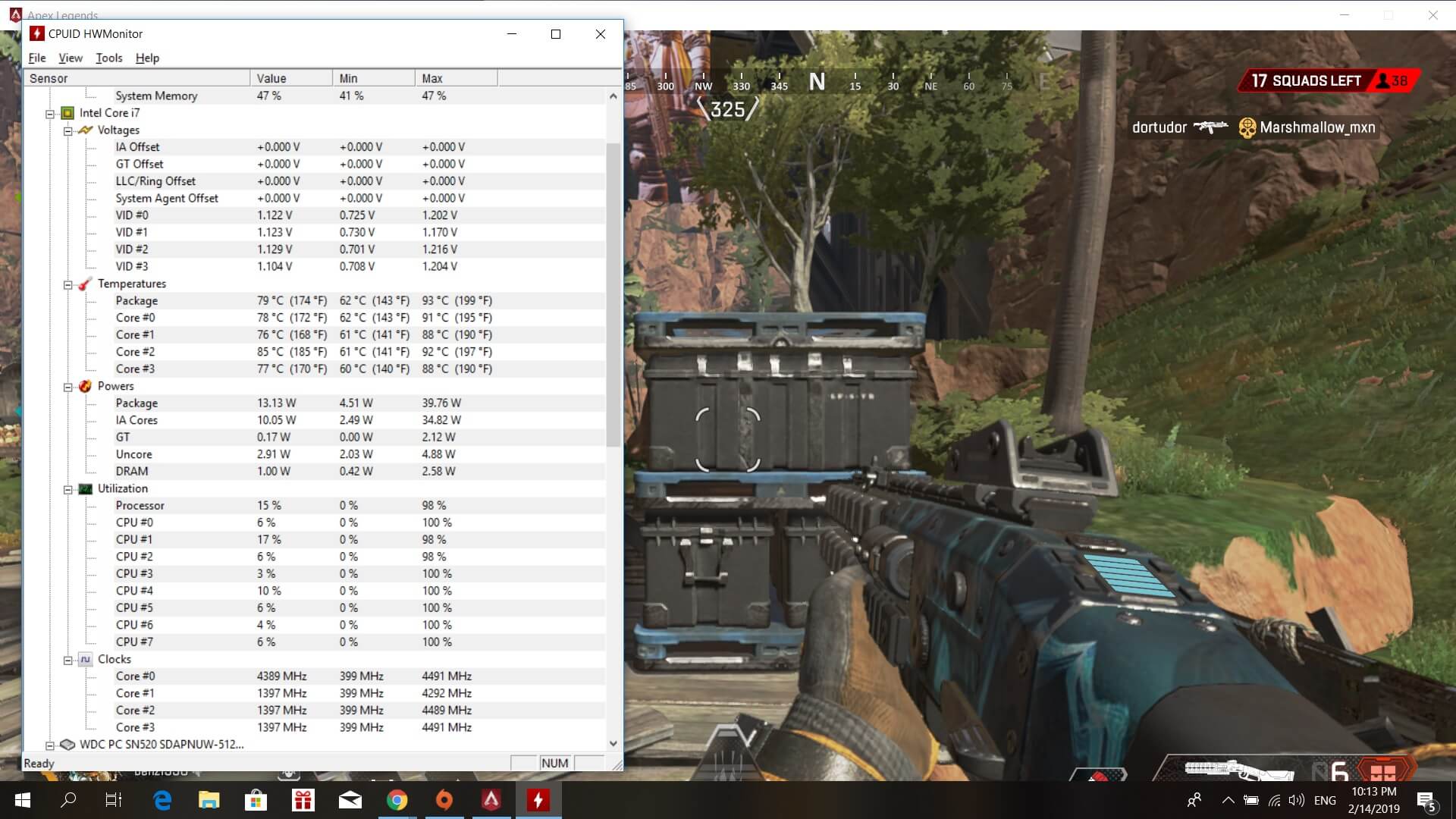Image resolution: width=1456 pixels, height=819 pixels.
Task: Click the Max column header
Action: pyautogui.click(x=457, y=78)
